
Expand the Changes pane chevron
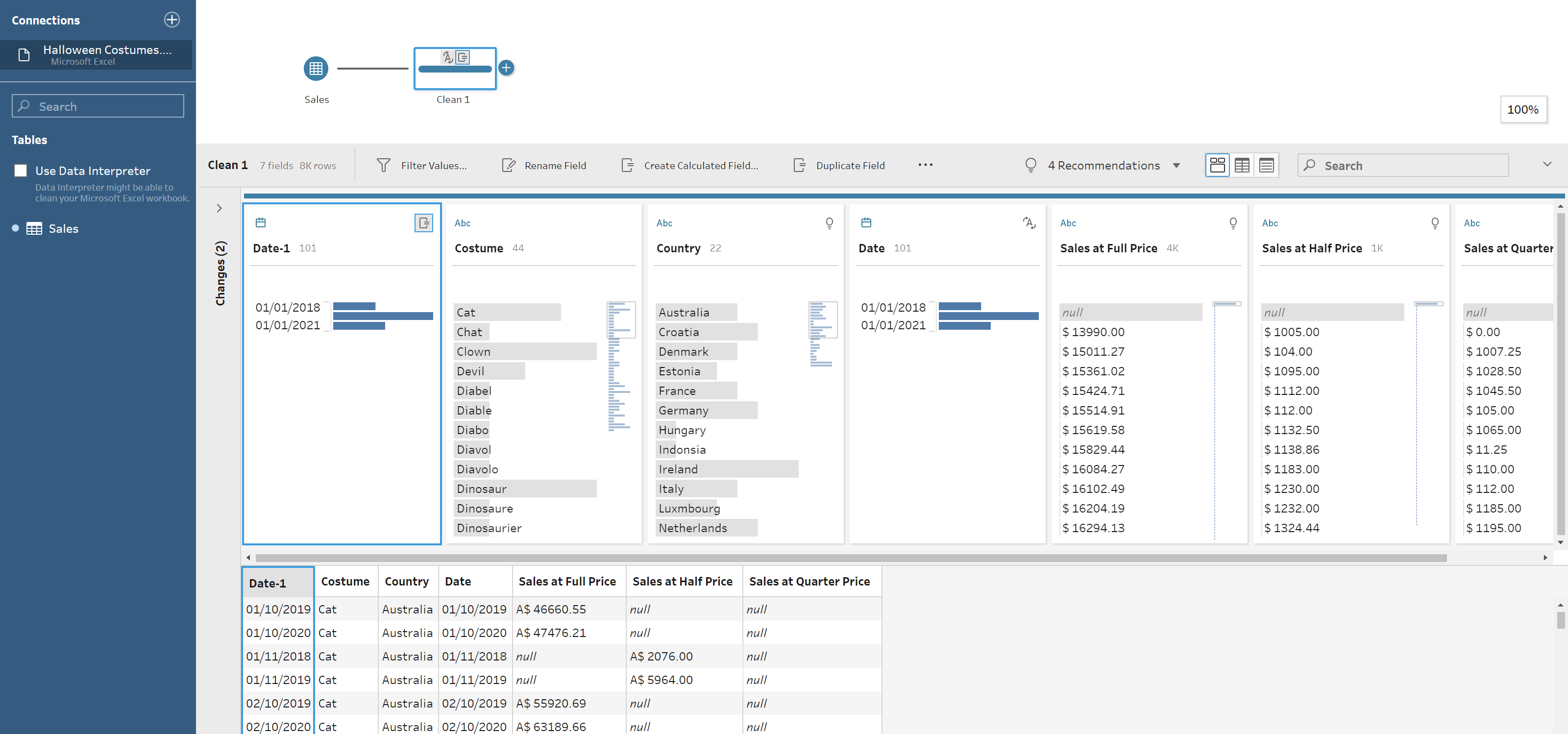tap(219, 208)
